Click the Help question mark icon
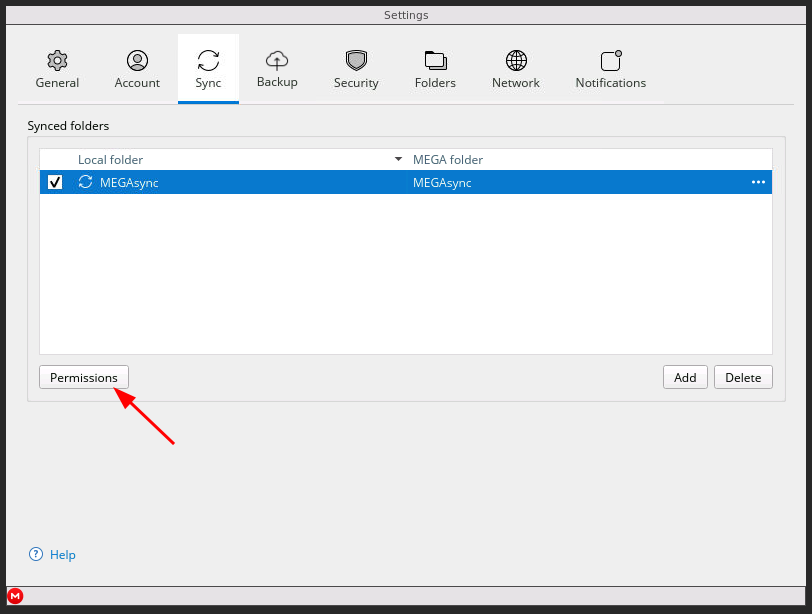 click(x=36, y=554)
